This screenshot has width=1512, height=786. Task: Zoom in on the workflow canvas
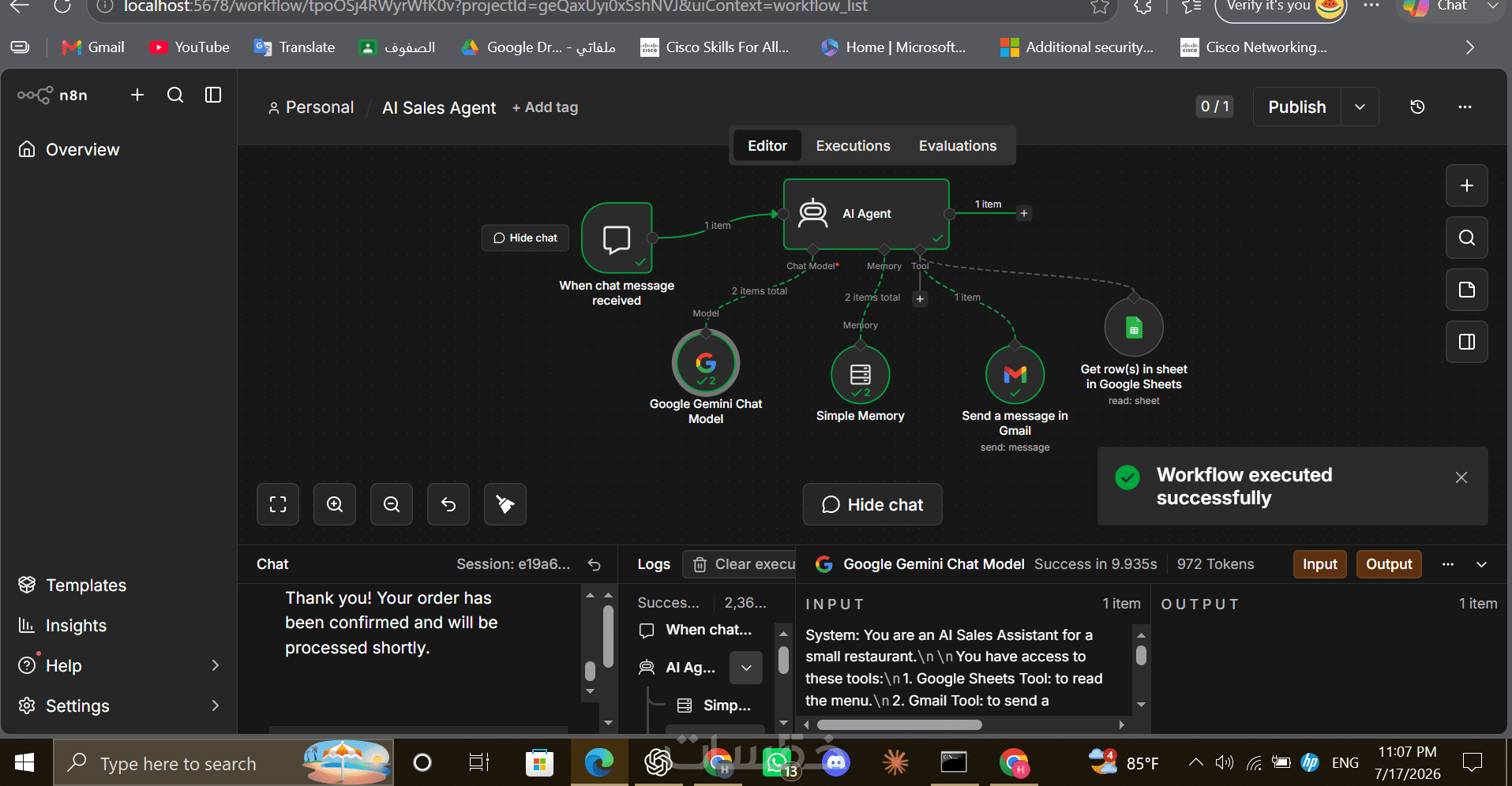[x=335, y=504]
